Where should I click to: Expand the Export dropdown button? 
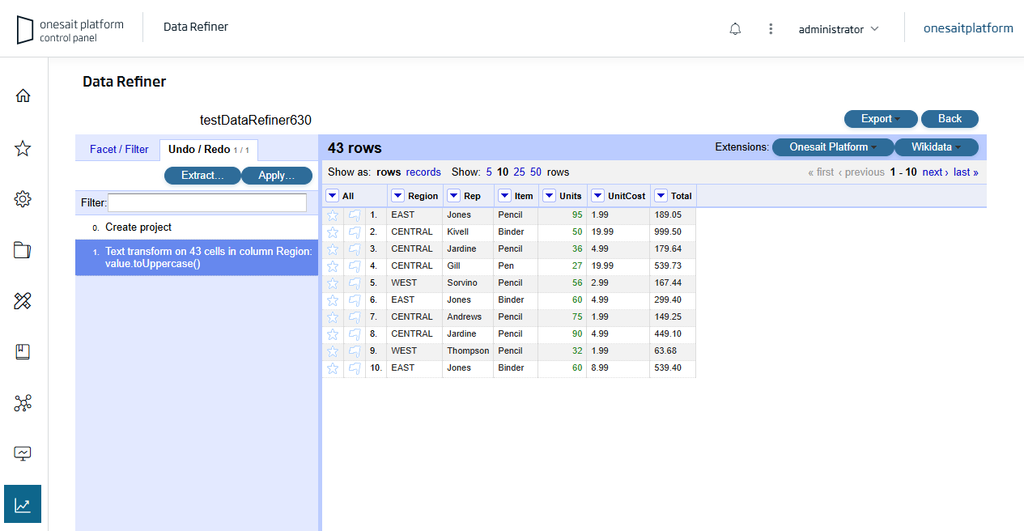(x=880, y=119)
